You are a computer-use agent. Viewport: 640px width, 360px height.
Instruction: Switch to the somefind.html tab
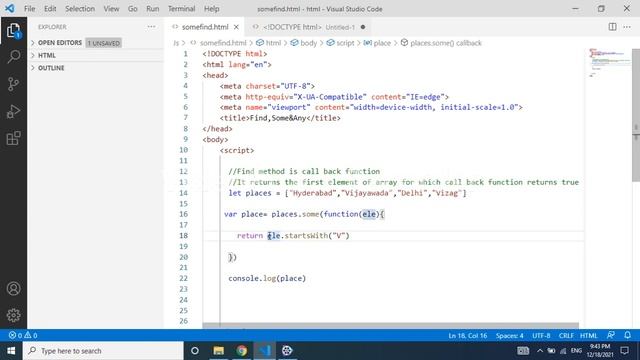point(205,27)
